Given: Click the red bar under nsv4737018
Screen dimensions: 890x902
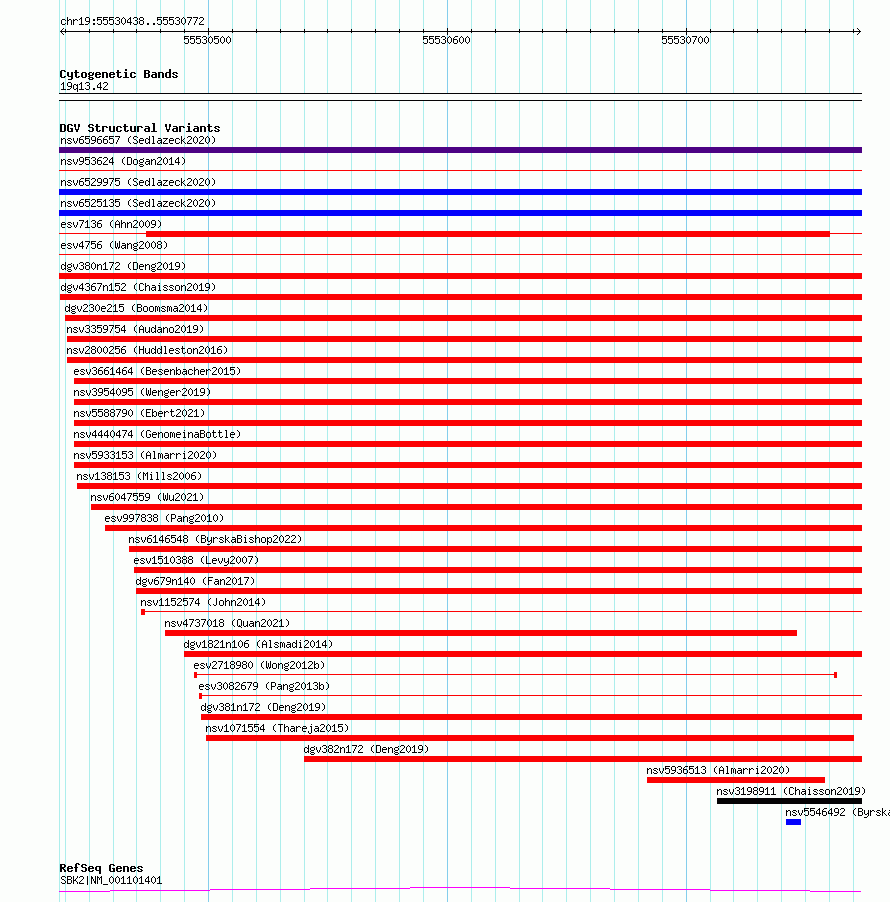Looking at the screenshot, I should (x=481, y=633).
